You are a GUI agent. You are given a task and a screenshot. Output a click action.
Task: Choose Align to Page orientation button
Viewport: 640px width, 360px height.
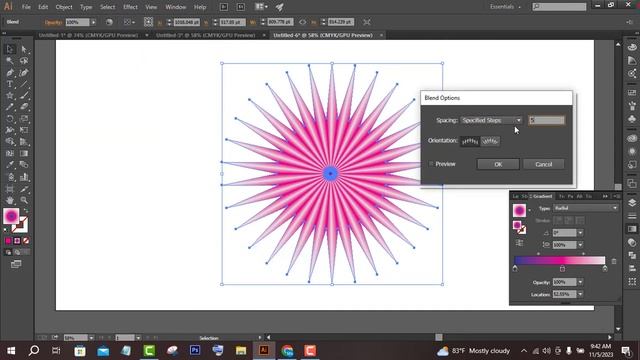tap(470, 141)
